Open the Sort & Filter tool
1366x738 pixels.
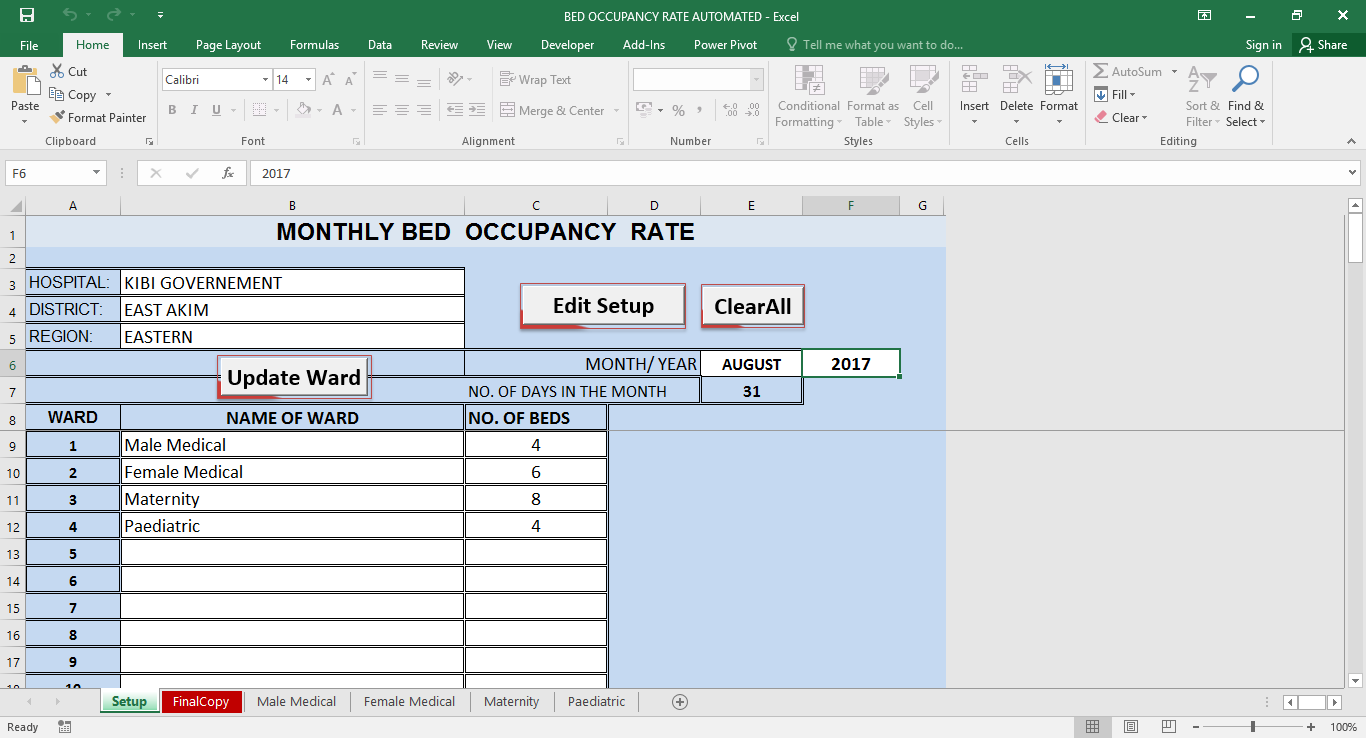[x=1202, y=95]
